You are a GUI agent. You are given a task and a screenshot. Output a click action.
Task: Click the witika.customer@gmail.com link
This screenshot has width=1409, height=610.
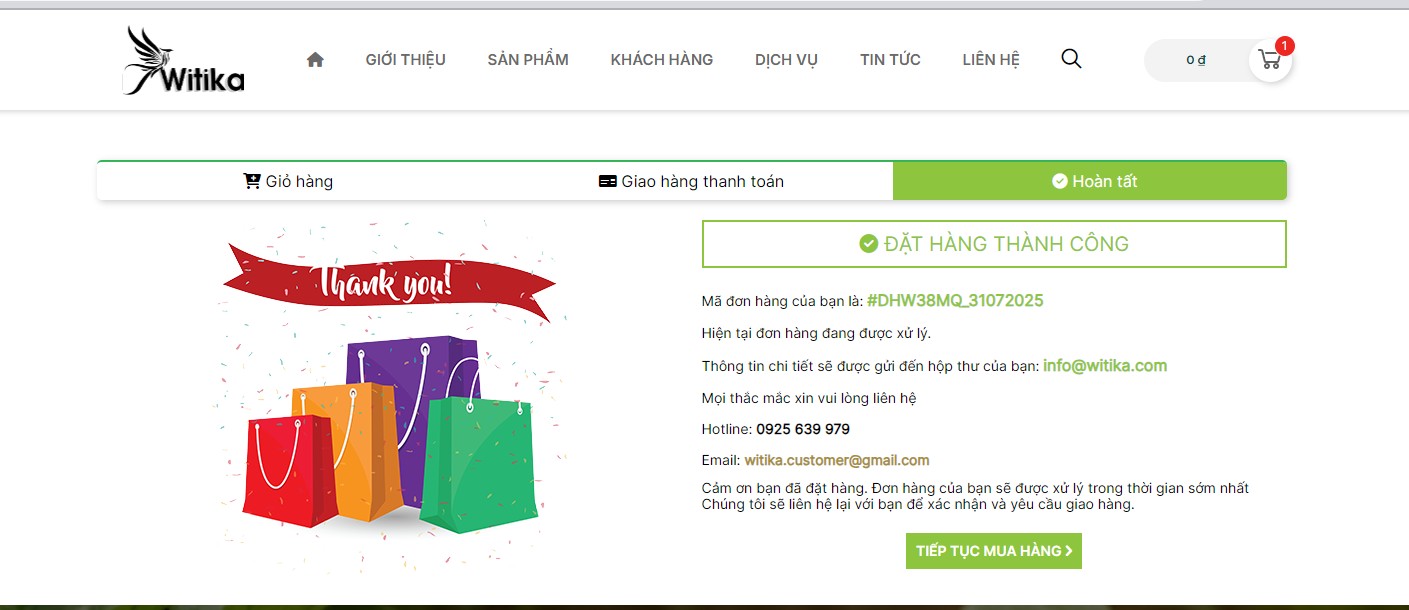[837, 461]
